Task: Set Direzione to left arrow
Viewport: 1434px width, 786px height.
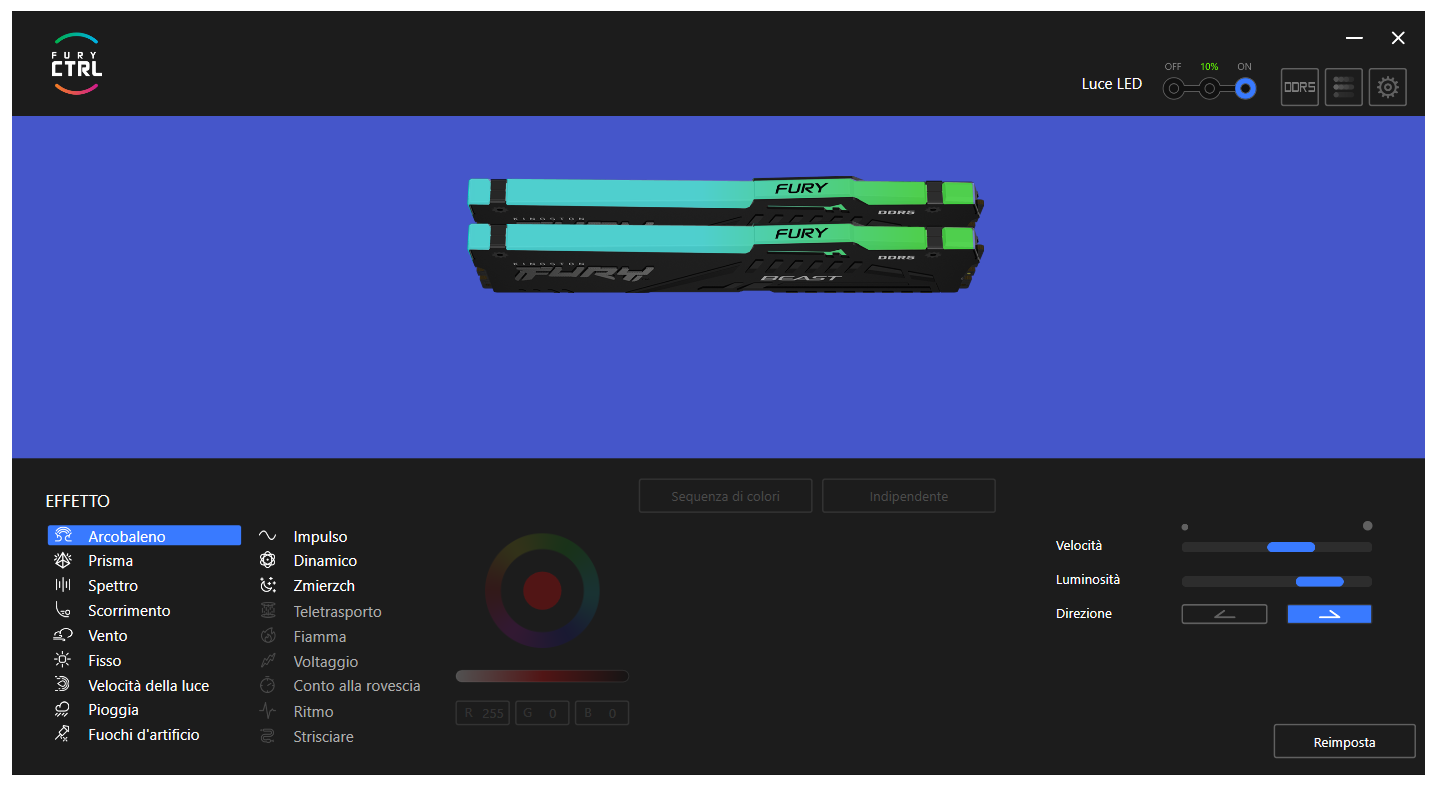Action: tap(1224, 614)
